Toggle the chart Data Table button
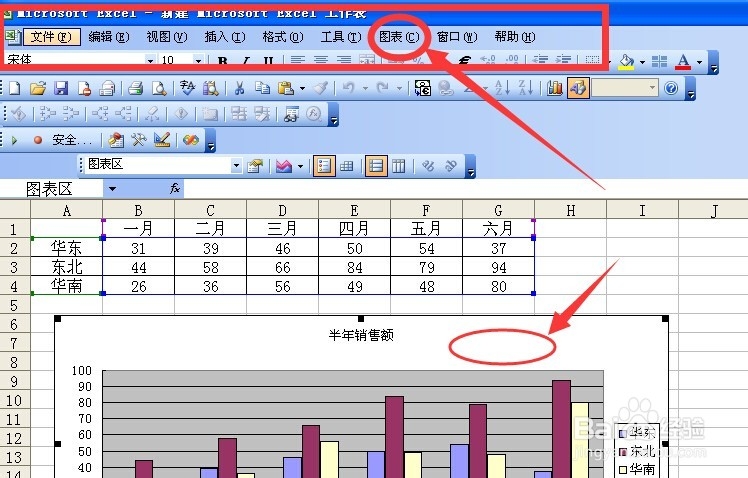Screen dimensions: 748x478 pos(347,166)
